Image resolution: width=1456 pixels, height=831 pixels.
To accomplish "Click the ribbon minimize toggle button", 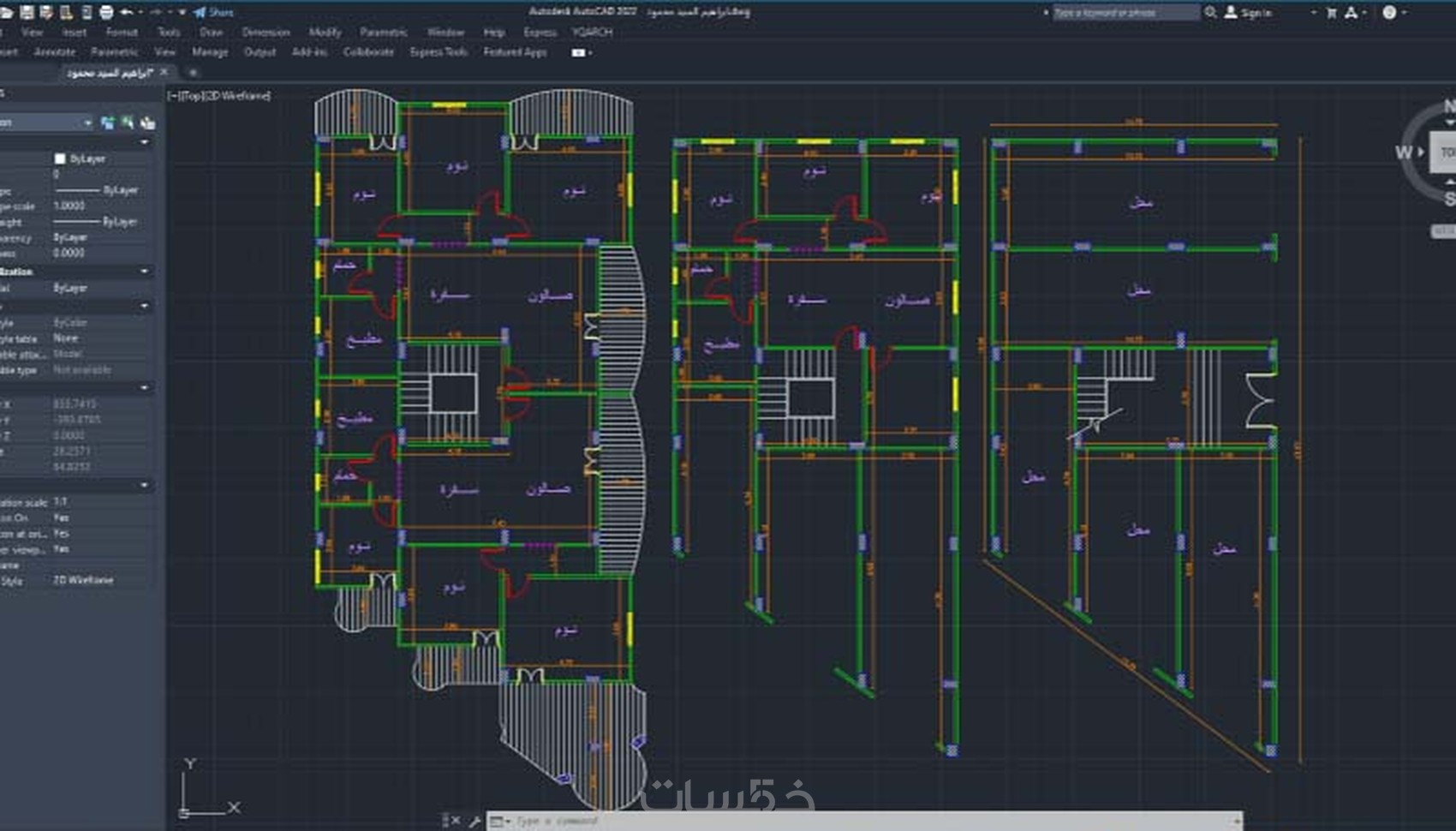I will tap(579, 53).
